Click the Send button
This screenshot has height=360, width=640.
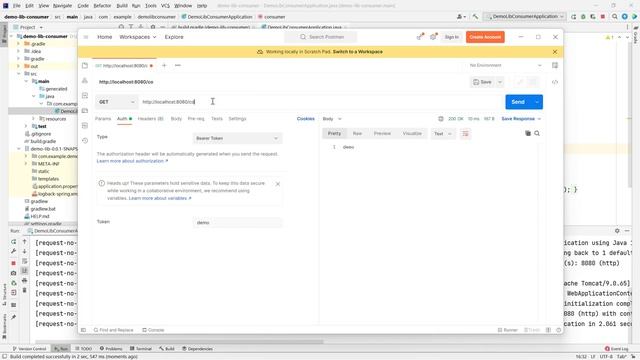coord(518,102)
